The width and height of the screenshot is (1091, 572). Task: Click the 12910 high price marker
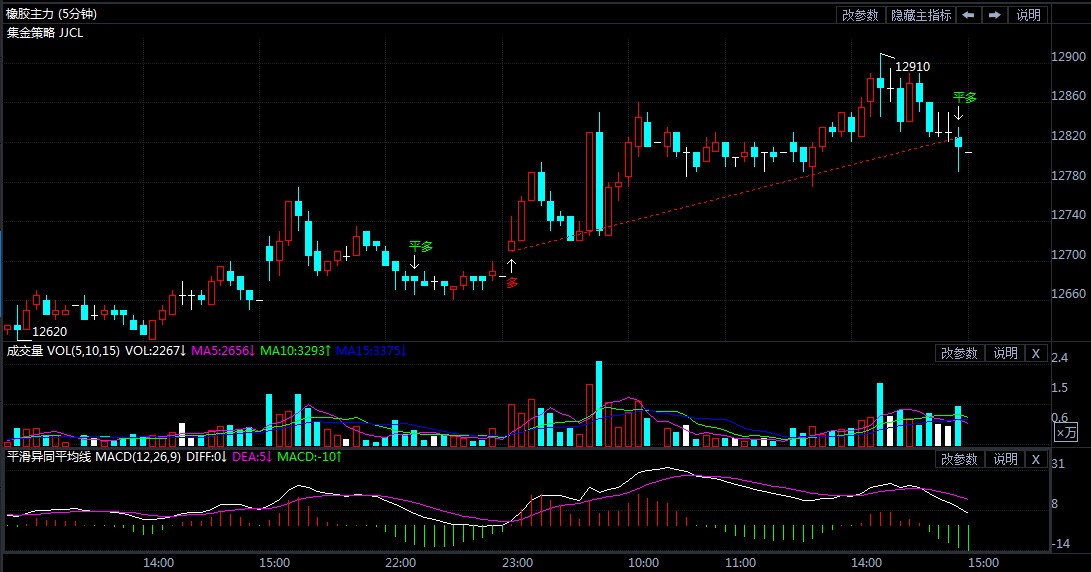(x=912, y=67)
